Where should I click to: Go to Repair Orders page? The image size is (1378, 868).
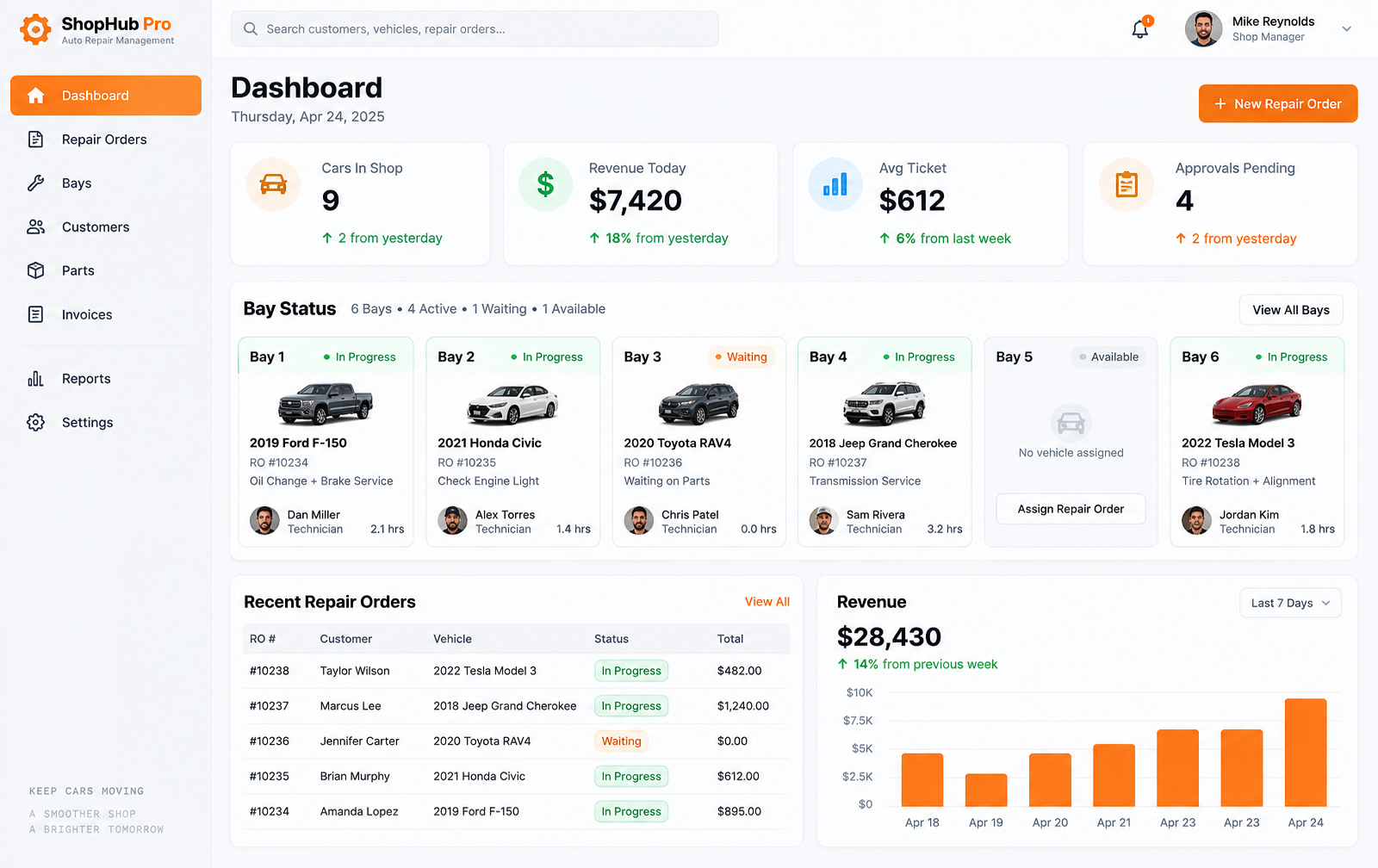(x=106, y=139)
